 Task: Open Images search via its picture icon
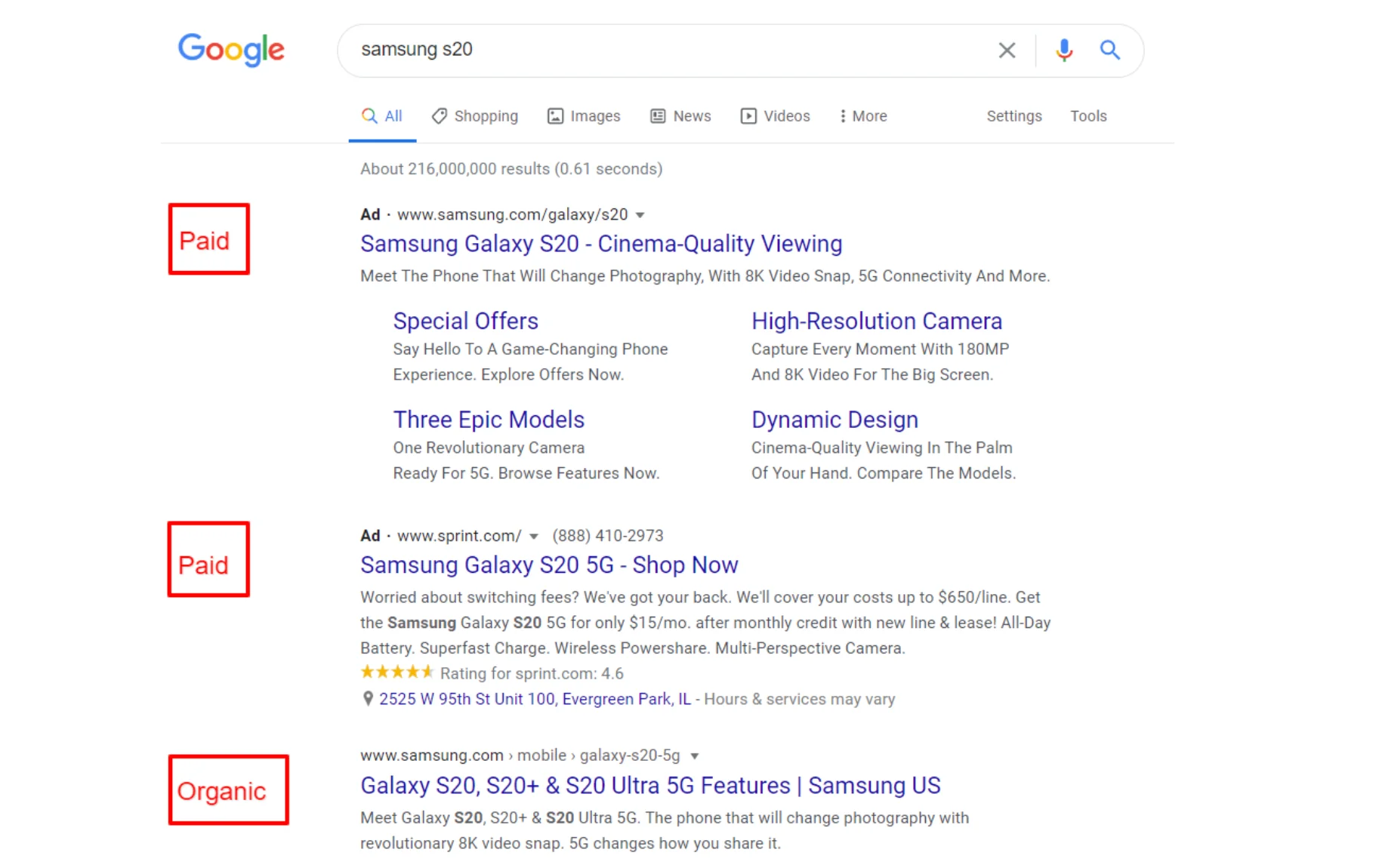(556, 115)
